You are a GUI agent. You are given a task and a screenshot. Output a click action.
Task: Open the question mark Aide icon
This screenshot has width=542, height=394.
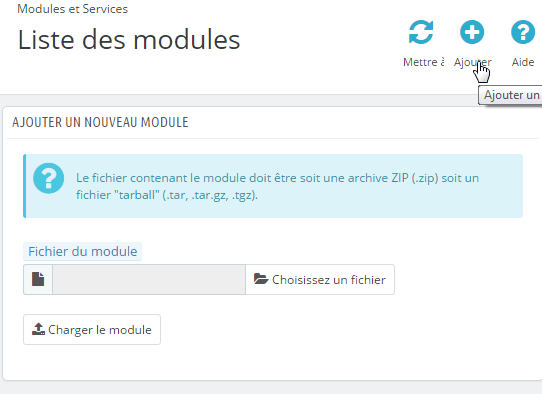coord(523,32)
